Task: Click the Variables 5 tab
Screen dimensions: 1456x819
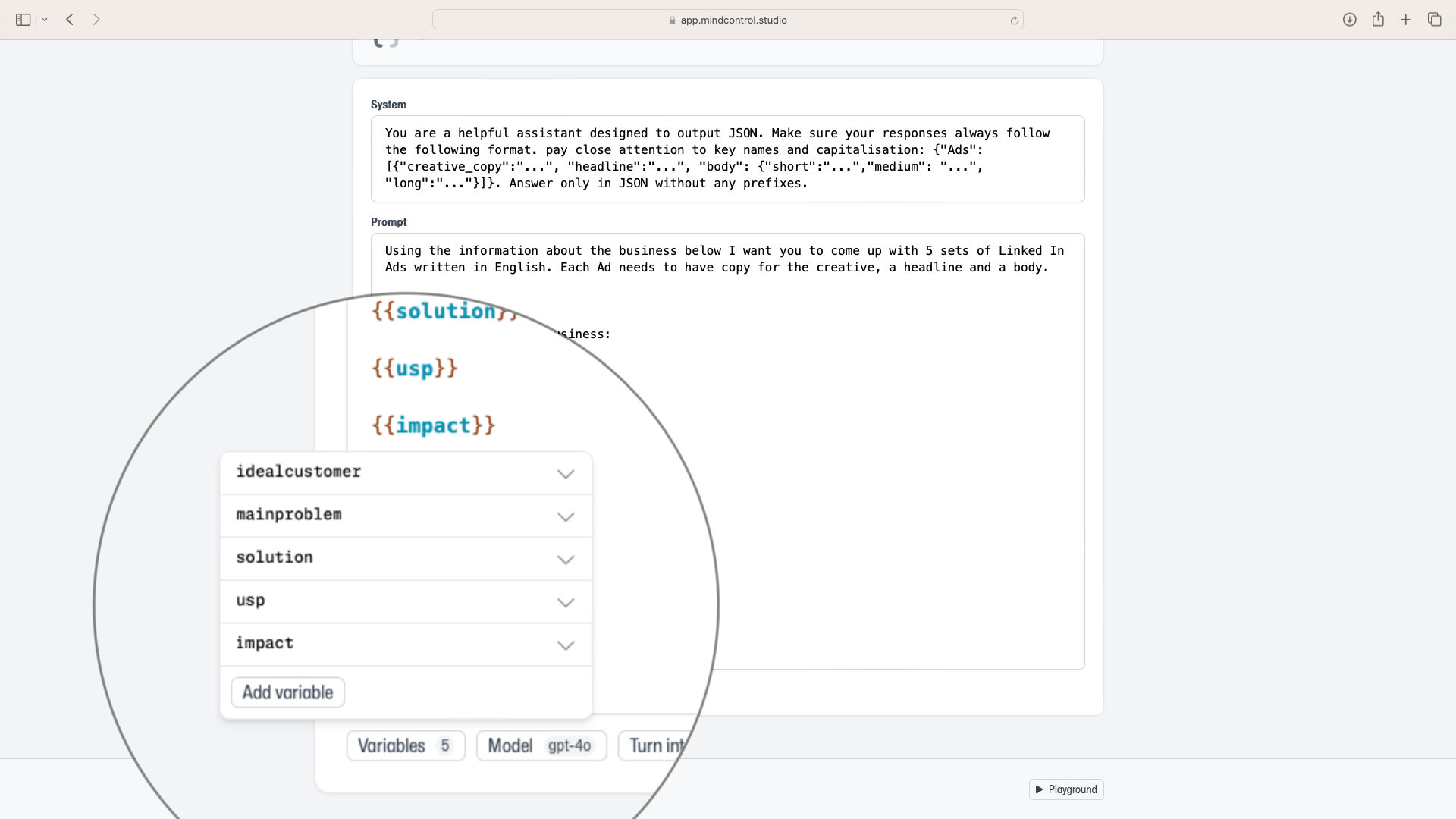Action: click(x=405, y=746)
